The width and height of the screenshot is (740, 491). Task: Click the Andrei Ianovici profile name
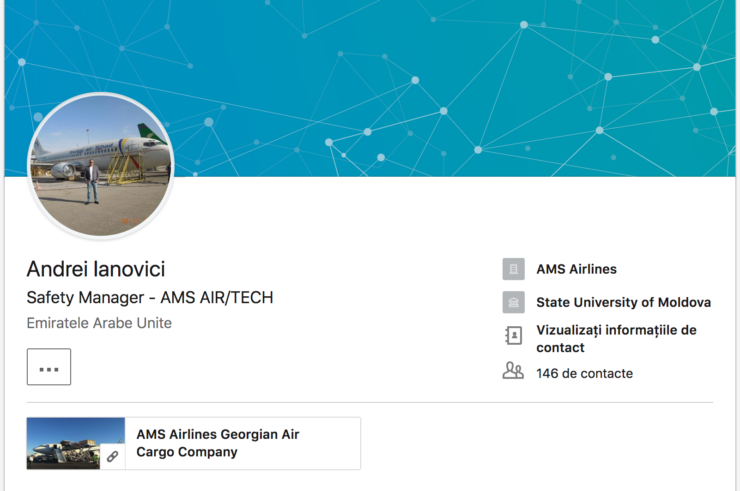tap(96, 269)
